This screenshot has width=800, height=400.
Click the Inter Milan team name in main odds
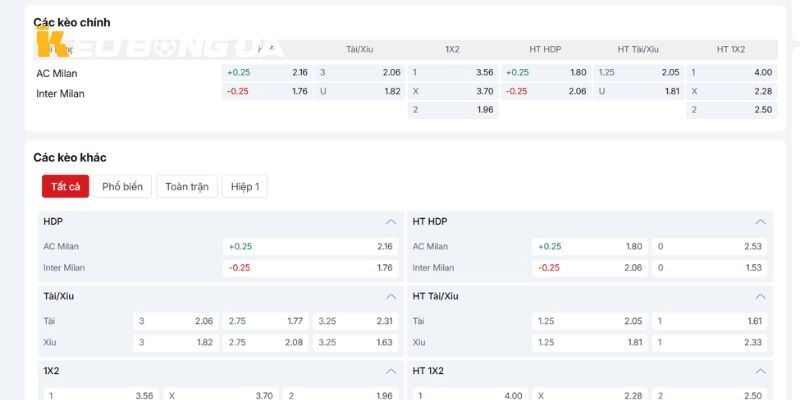coord(60,94)
